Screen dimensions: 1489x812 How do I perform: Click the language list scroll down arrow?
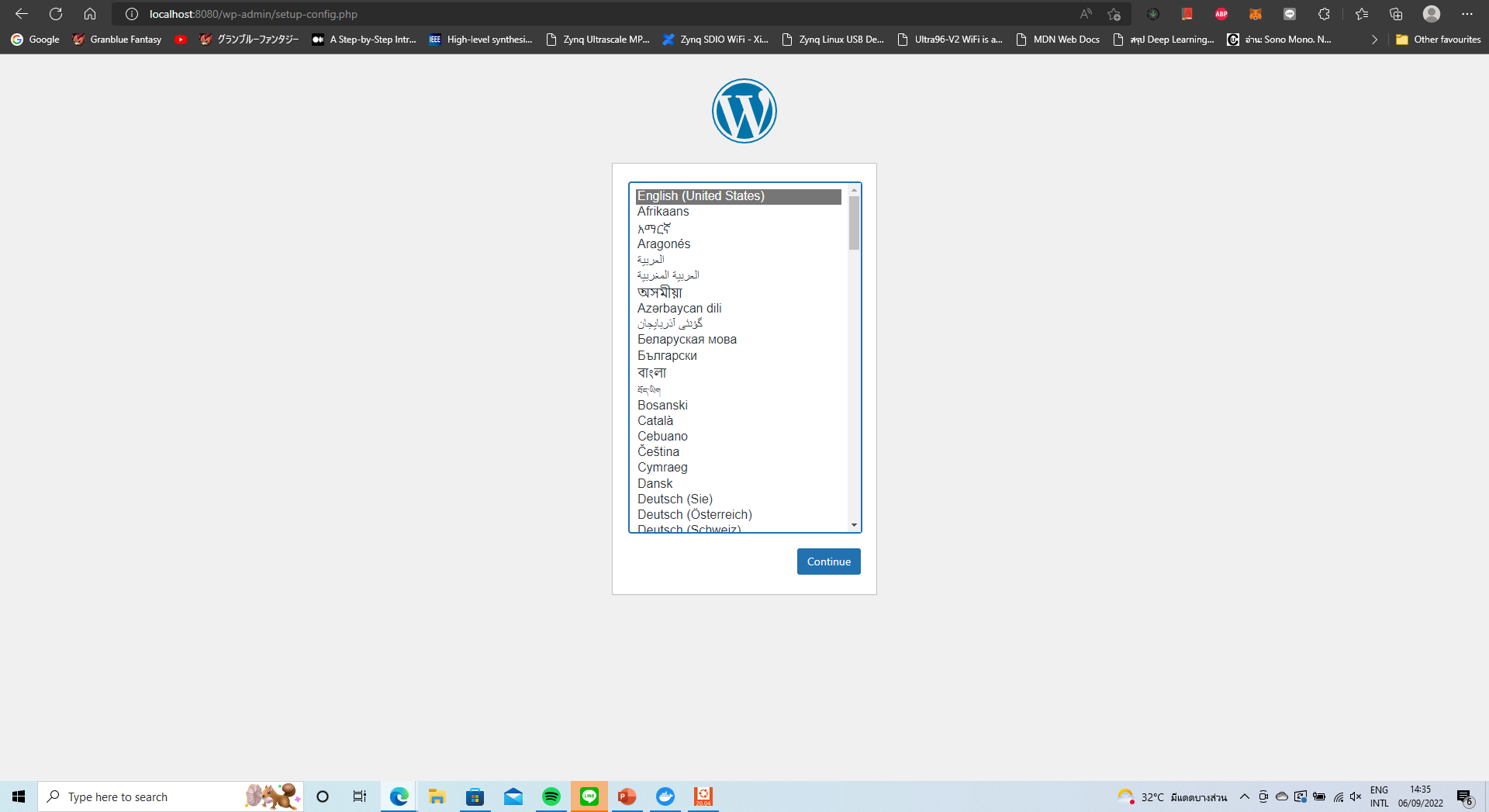click(854, 525)
